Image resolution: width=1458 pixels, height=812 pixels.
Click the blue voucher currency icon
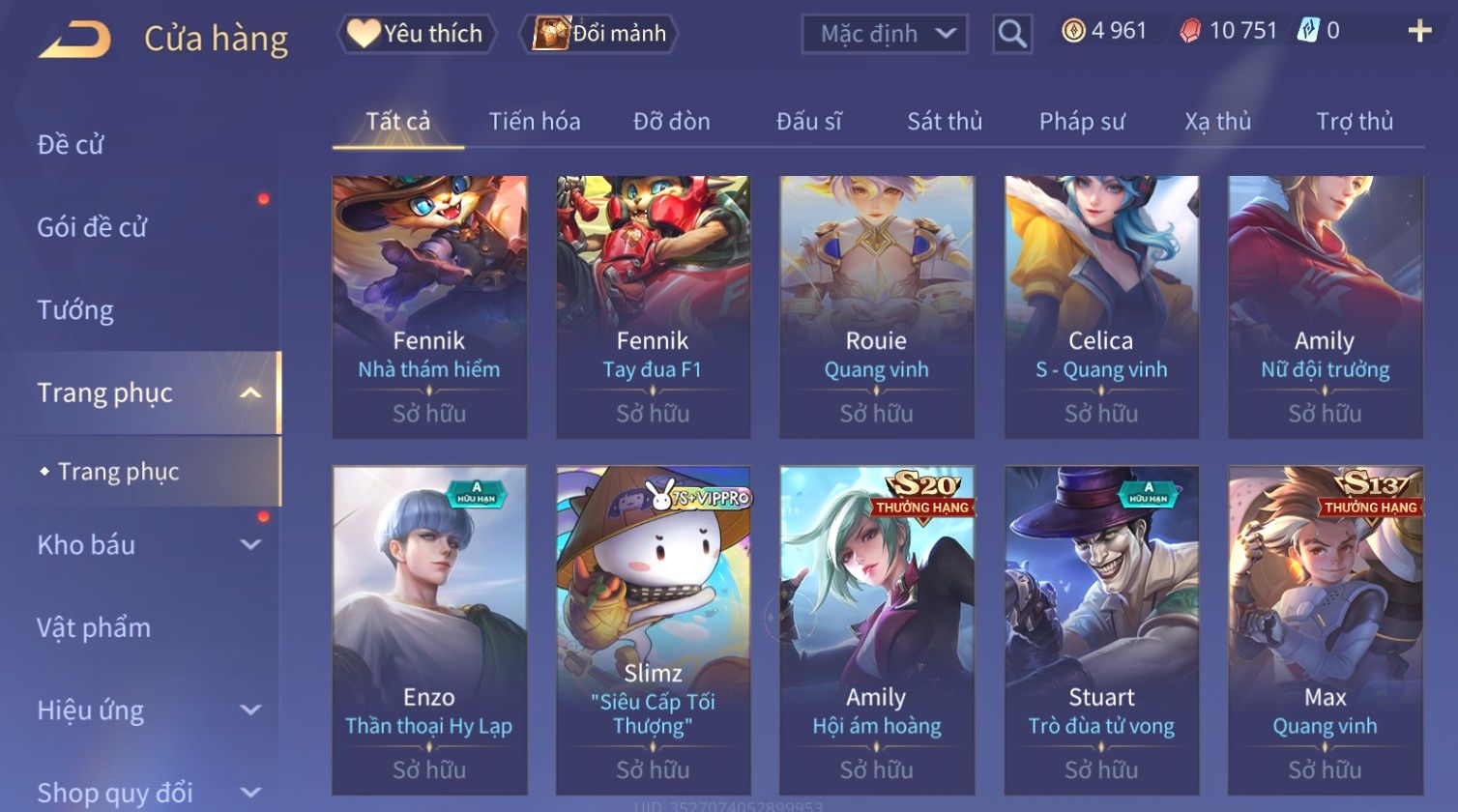[1308, 31]
